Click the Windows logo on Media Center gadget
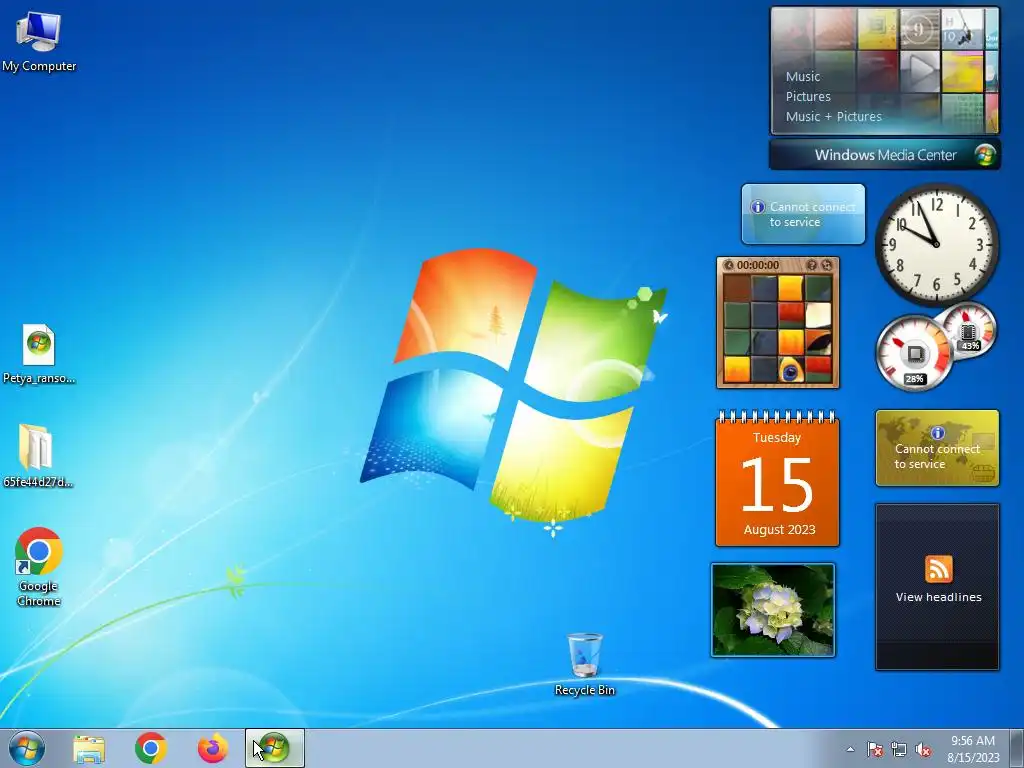Viewport: 1024px width, 768px height. tap(985, 155)
